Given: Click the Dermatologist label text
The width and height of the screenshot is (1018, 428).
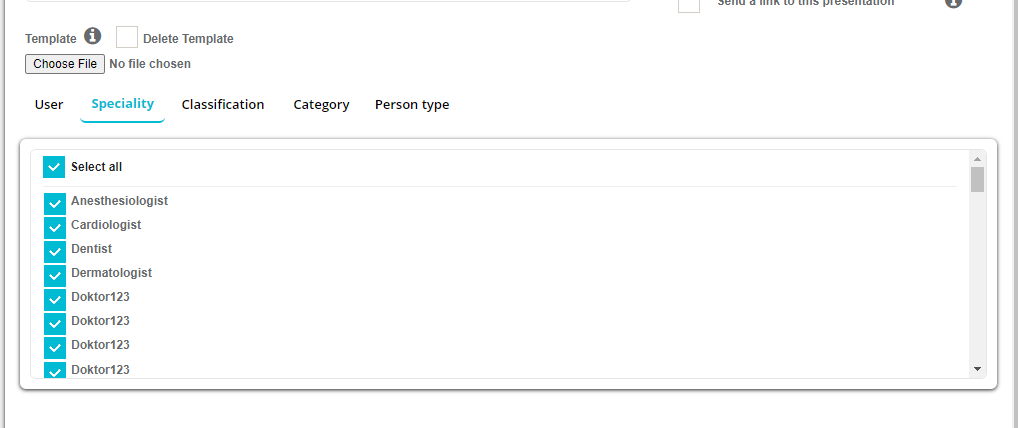Looking at the screenshot, I should (x=111, y=273).
